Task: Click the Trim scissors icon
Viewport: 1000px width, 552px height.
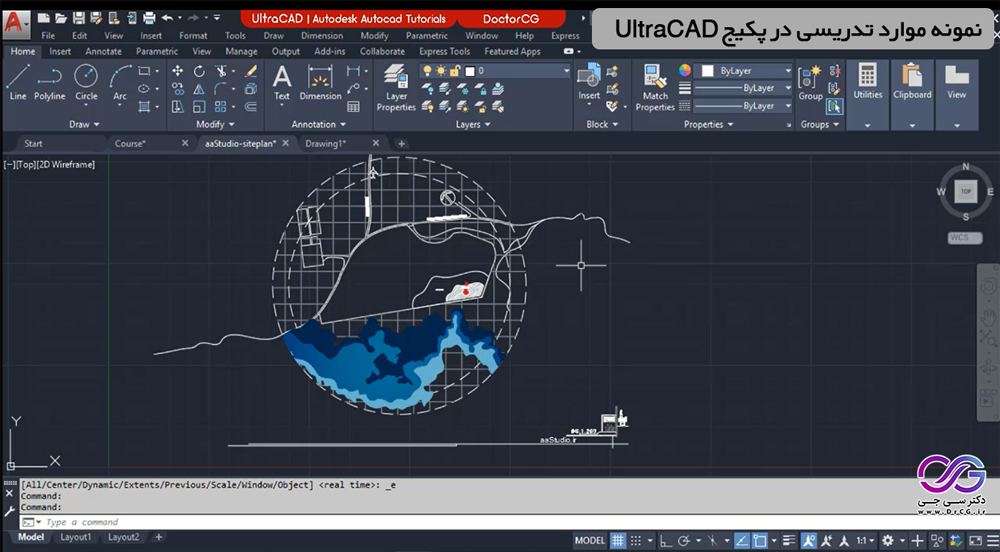Action: coord(221,71)
